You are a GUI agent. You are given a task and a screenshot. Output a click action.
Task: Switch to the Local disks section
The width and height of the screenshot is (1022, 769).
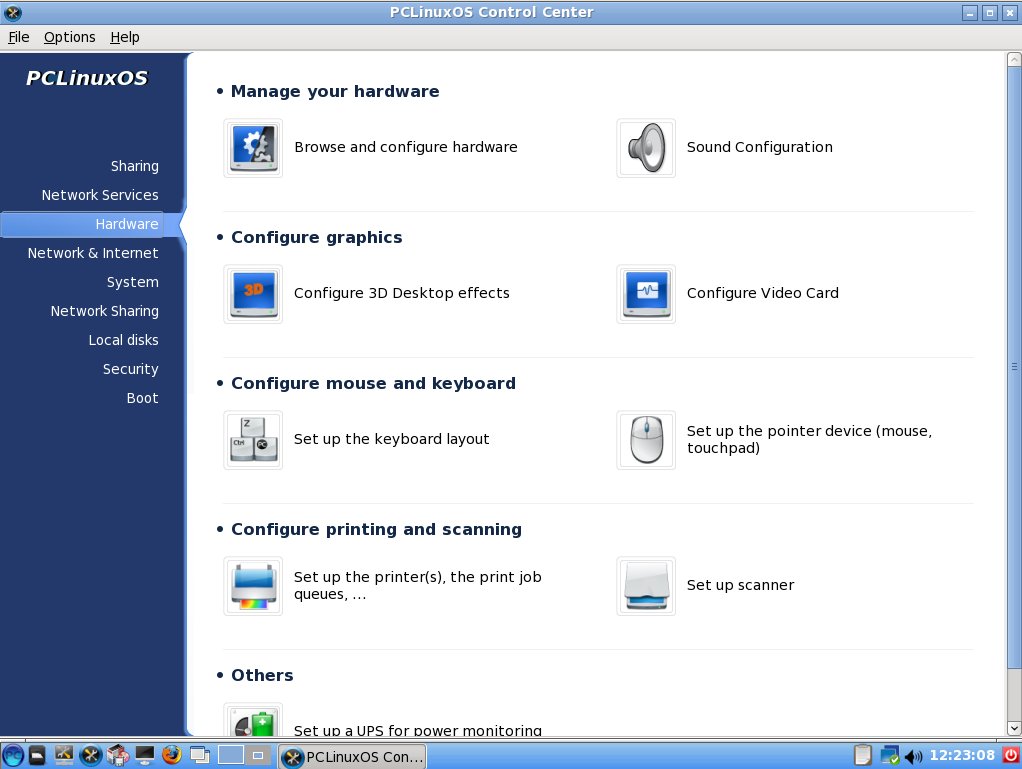coord(123,340)
